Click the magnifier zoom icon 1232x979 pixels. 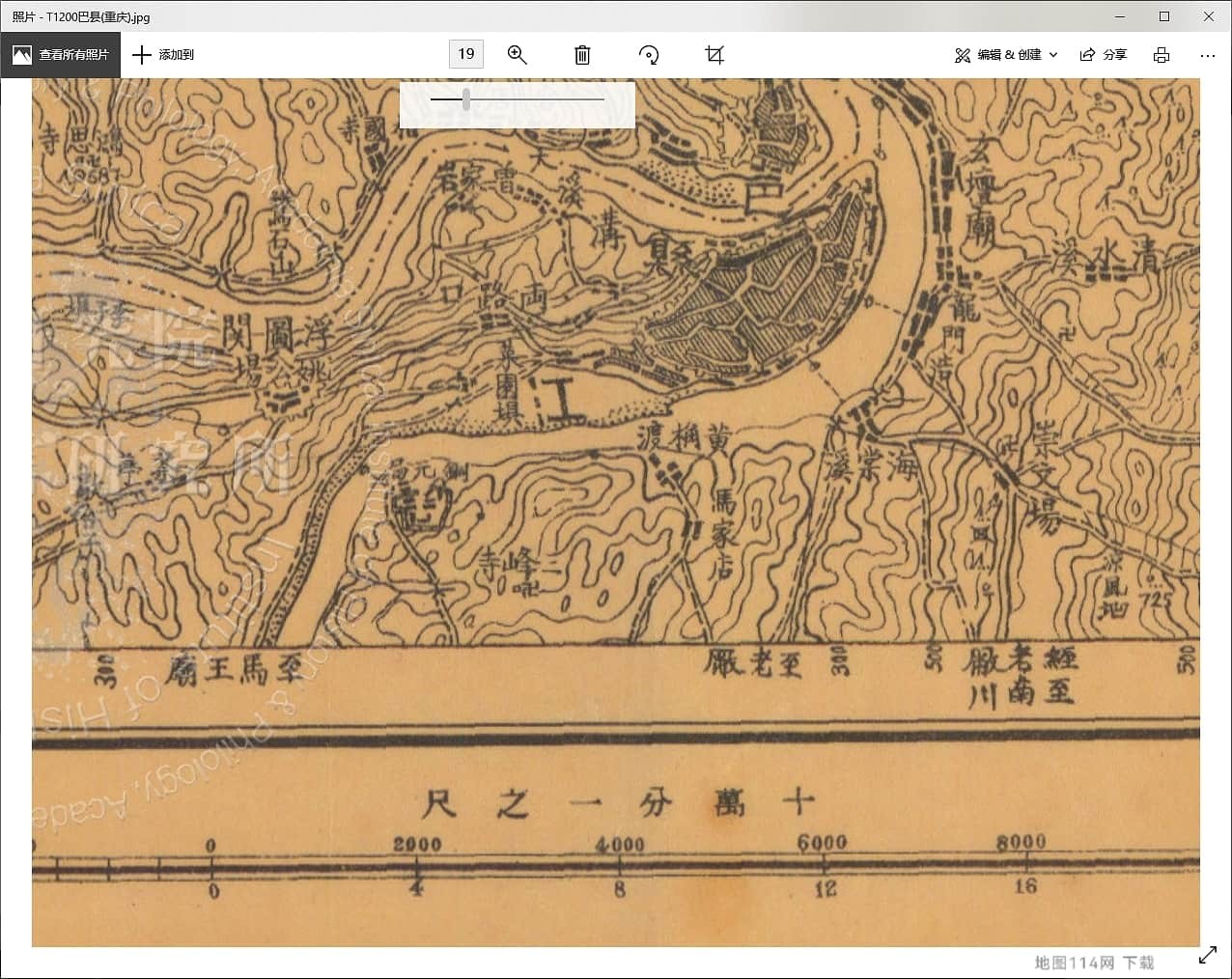pyautogui.click(x=518, y=55)
